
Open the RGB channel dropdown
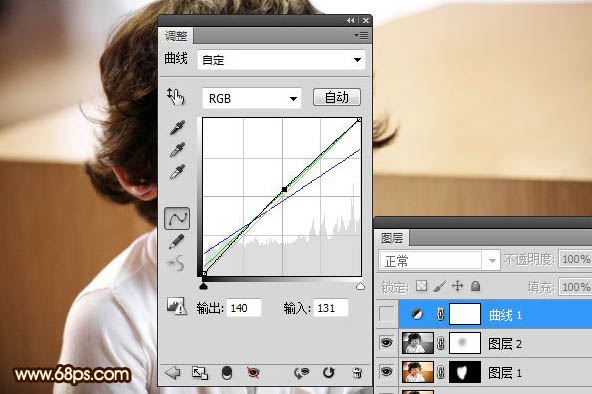pos(251,98)
